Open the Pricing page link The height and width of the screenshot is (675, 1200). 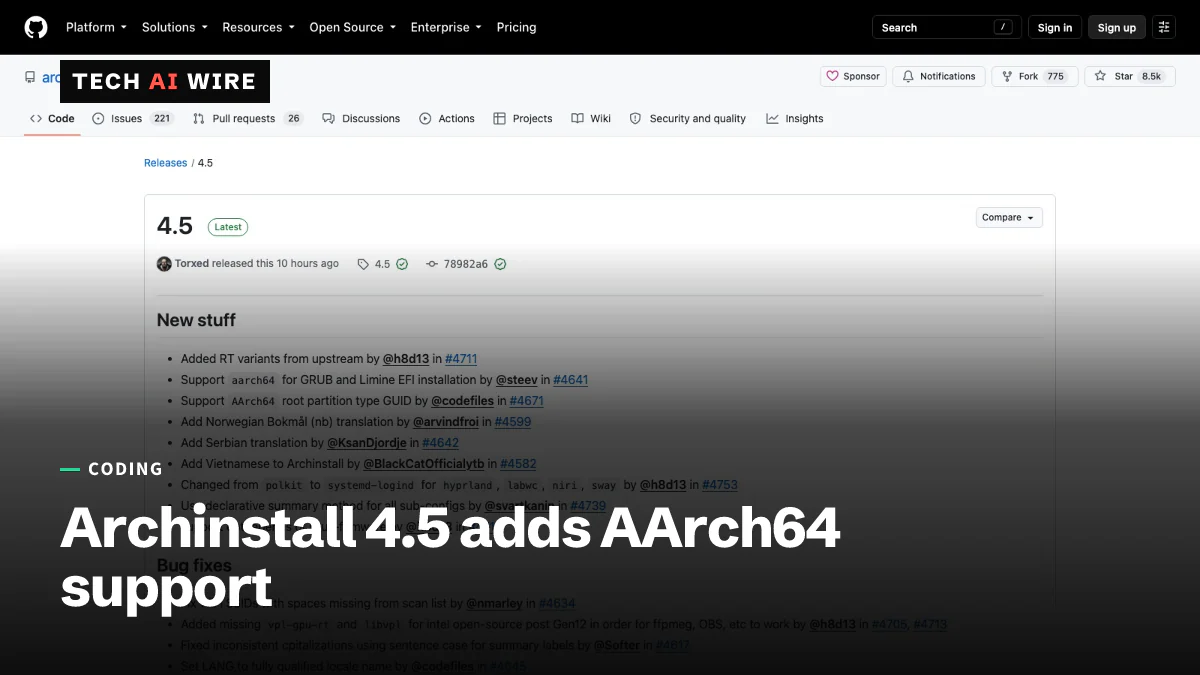pos(516,27)
